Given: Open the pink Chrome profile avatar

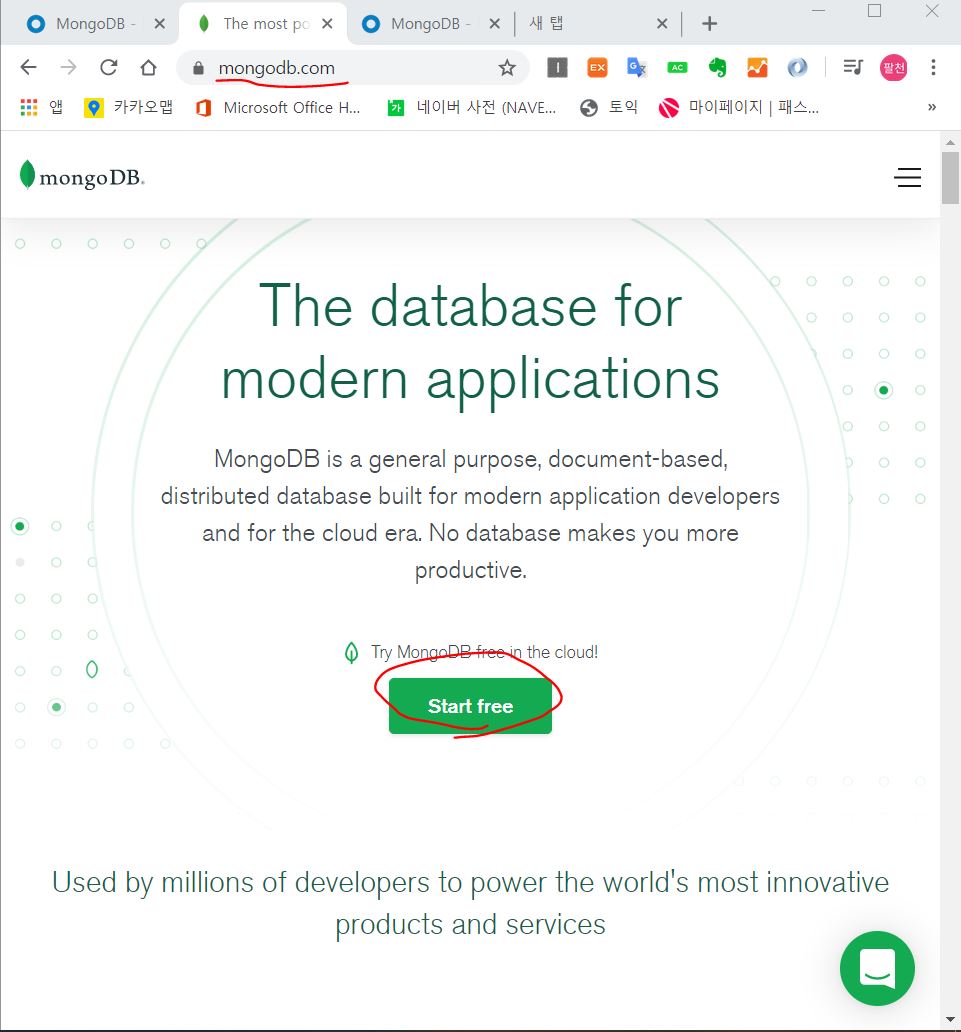Looking at the screenshot, I should coord(893,67).
